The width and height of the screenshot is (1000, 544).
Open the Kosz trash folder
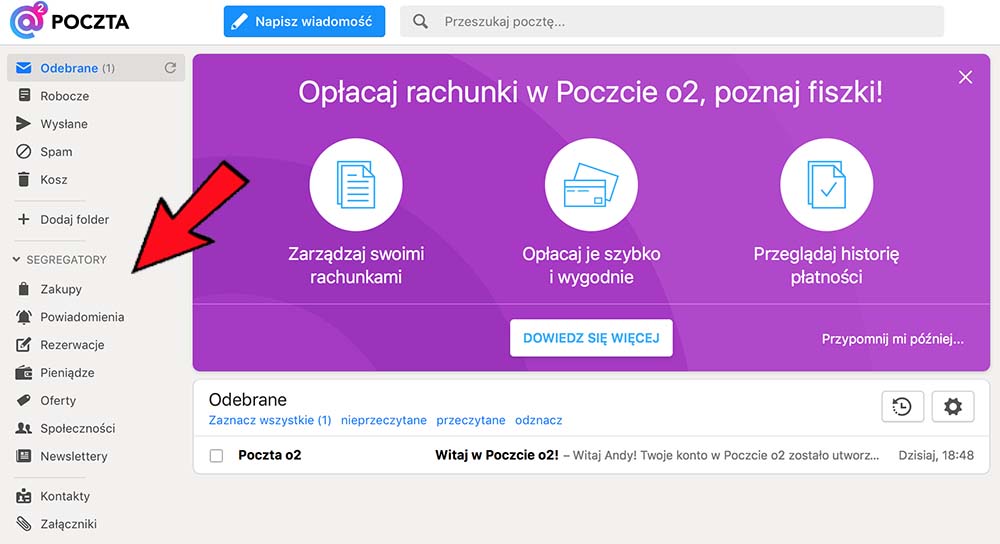click(54, 180)
